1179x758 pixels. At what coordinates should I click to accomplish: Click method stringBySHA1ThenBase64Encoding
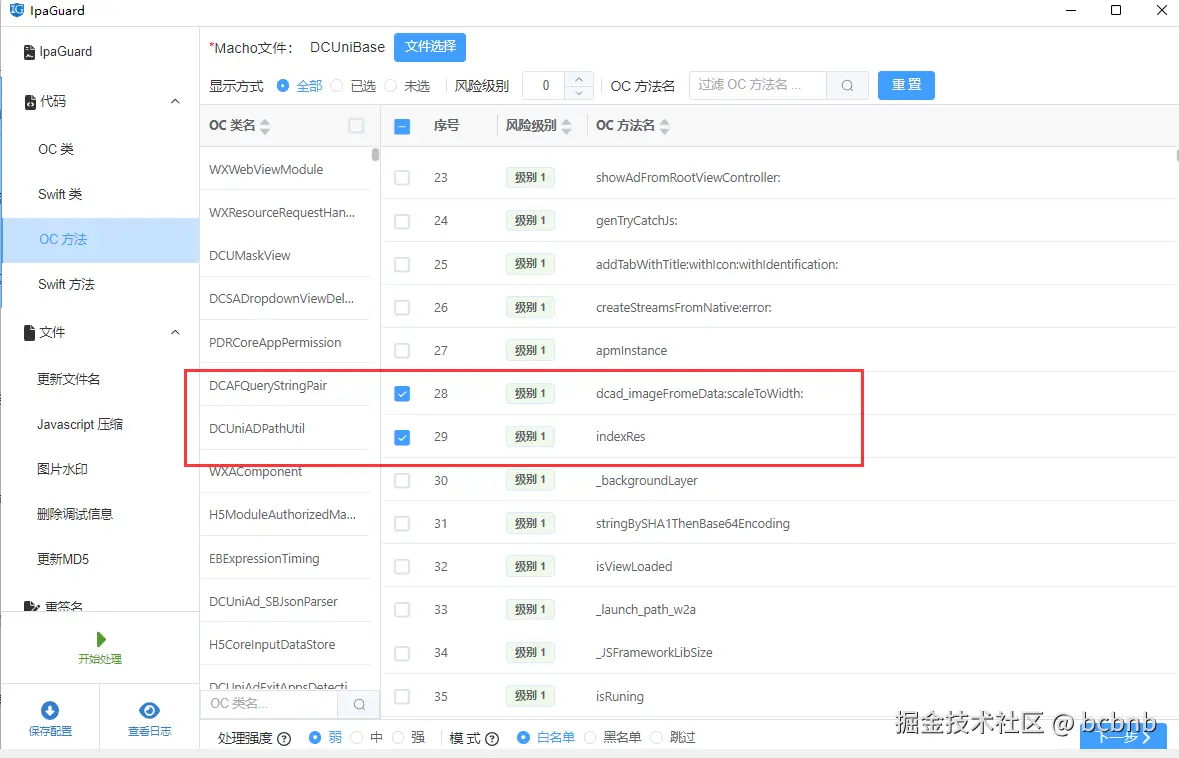(693, 524)
